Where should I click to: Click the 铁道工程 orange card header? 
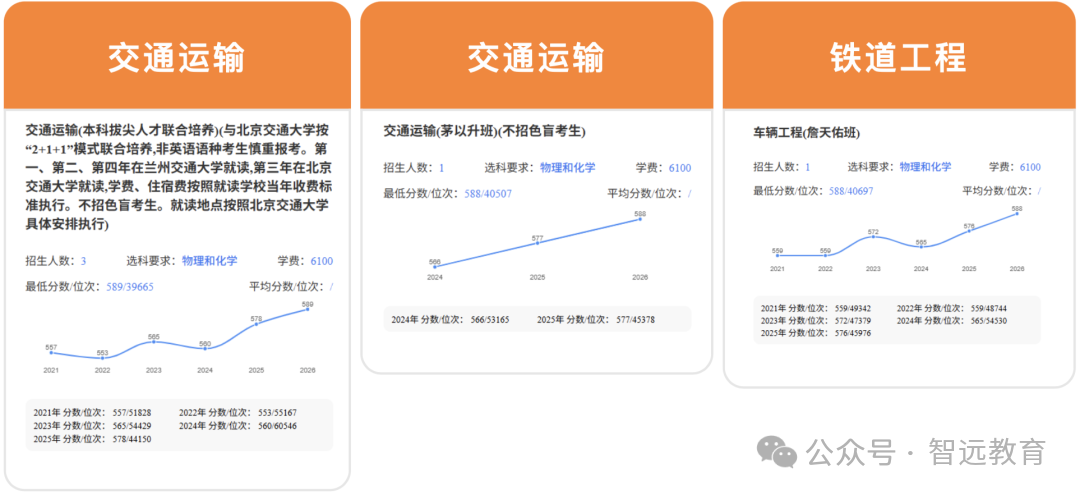(x=899, y=56)
